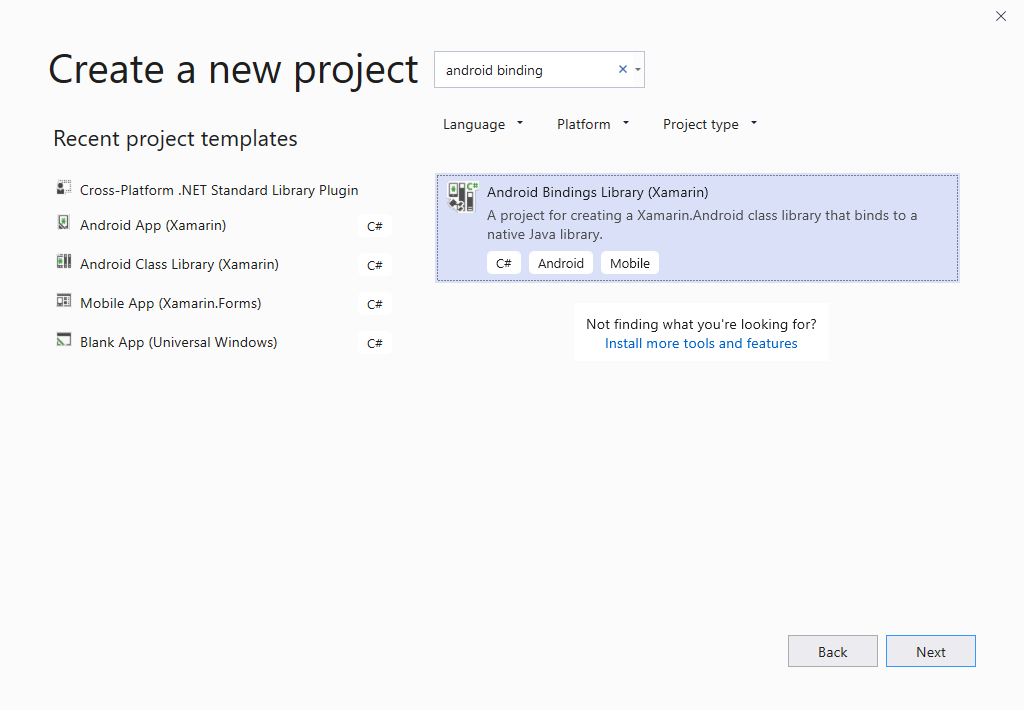Viewport: 1024px width, 710px height.
Task: Go Back to the previous step
Action: (832, 651)
